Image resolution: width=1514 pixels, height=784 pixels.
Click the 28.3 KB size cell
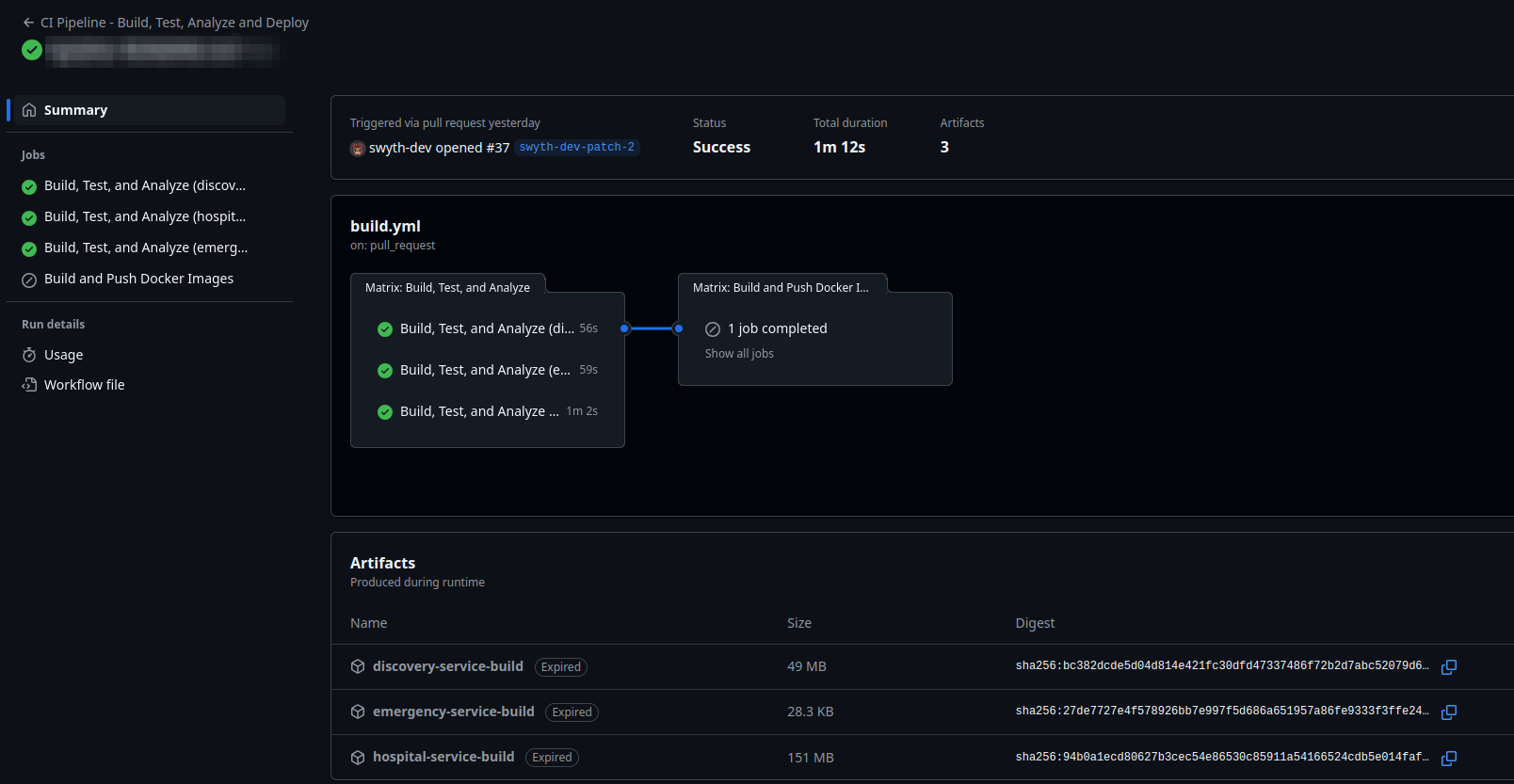tap(811, 712)
